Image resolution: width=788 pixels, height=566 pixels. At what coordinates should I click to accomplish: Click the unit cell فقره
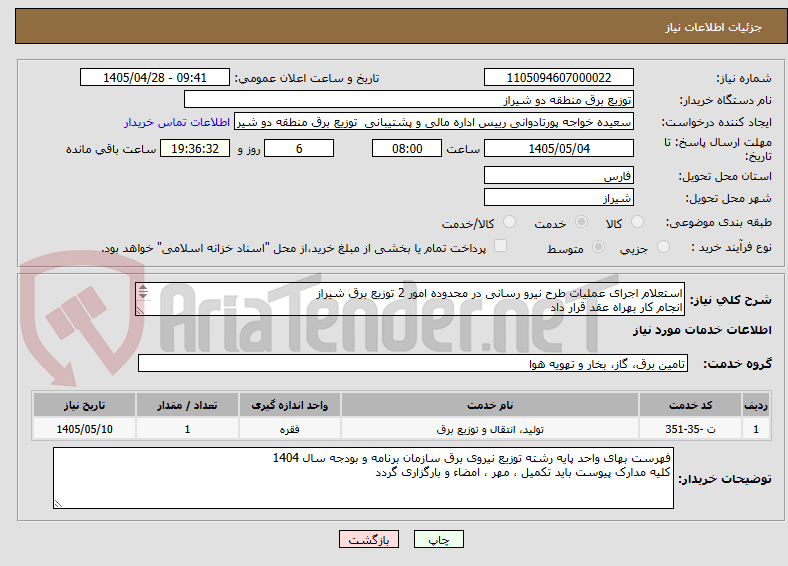pyautogui.click(x=290, y=429)
